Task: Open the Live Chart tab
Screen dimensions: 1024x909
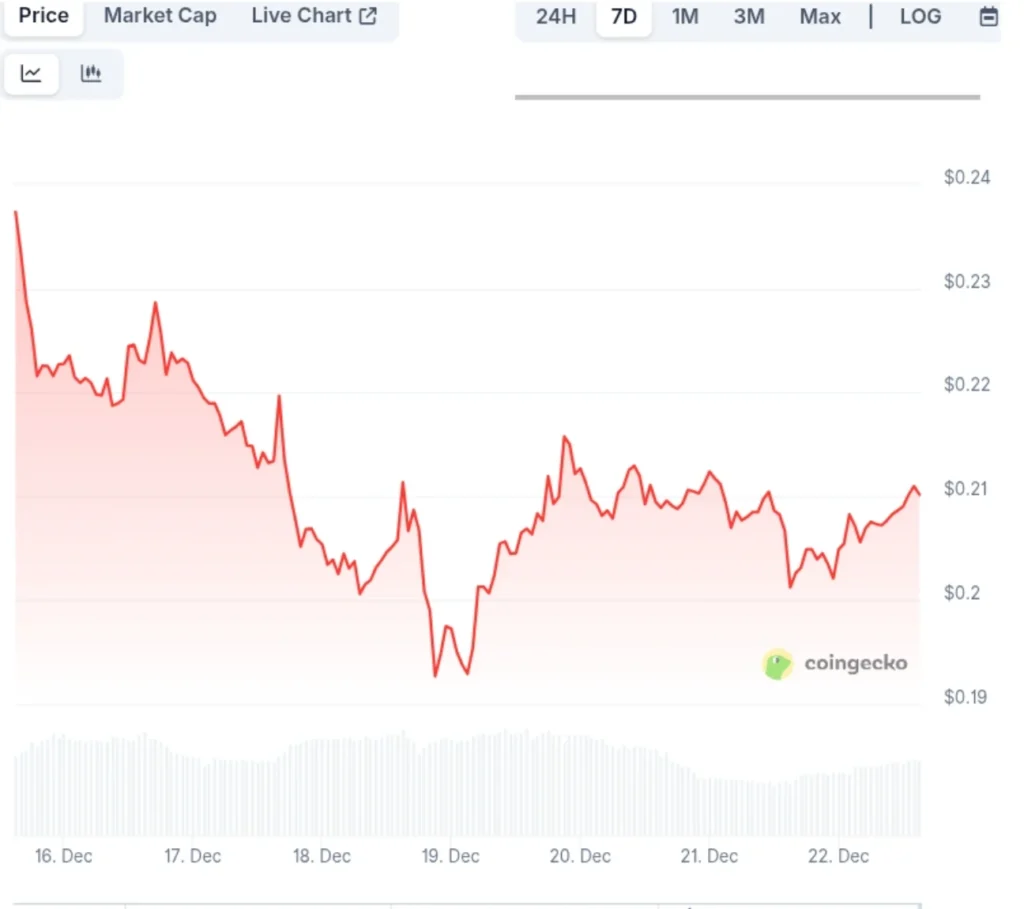Action: pyautogui.click(x=302, y=15)
